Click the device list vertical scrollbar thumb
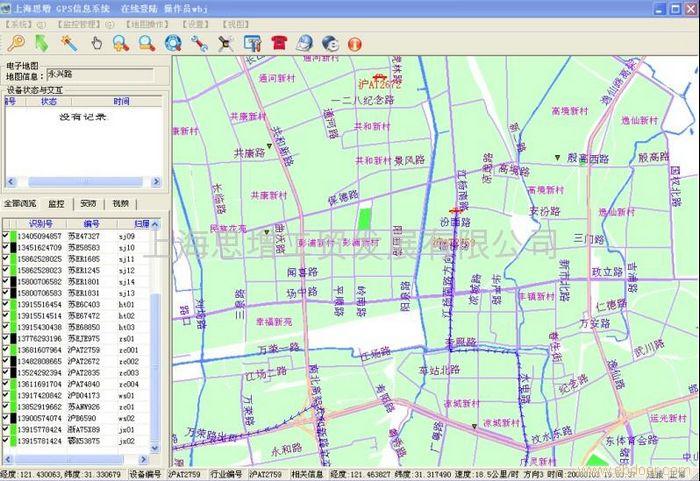Viewport: 700px width, 481px height. [x=155, y=368]
